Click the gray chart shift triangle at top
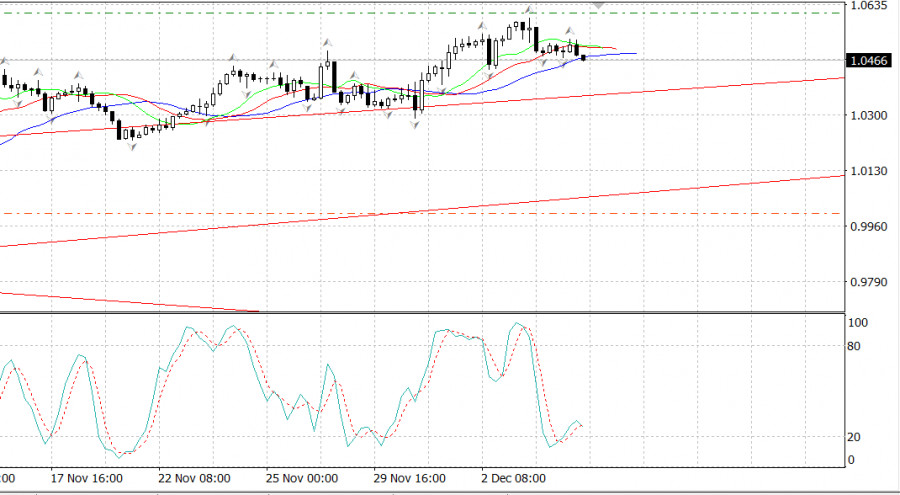 pyautogui.click(x=599, y=6)
